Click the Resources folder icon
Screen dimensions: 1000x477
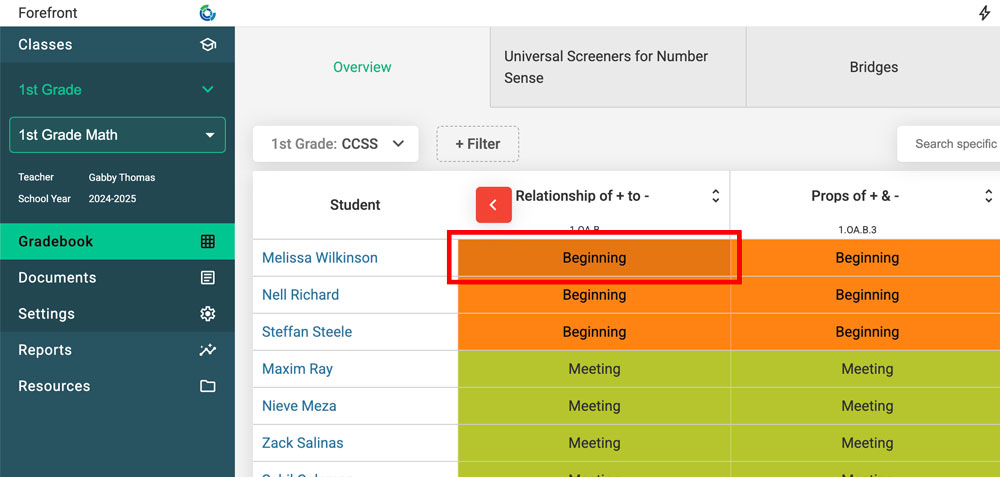point(208,386)
